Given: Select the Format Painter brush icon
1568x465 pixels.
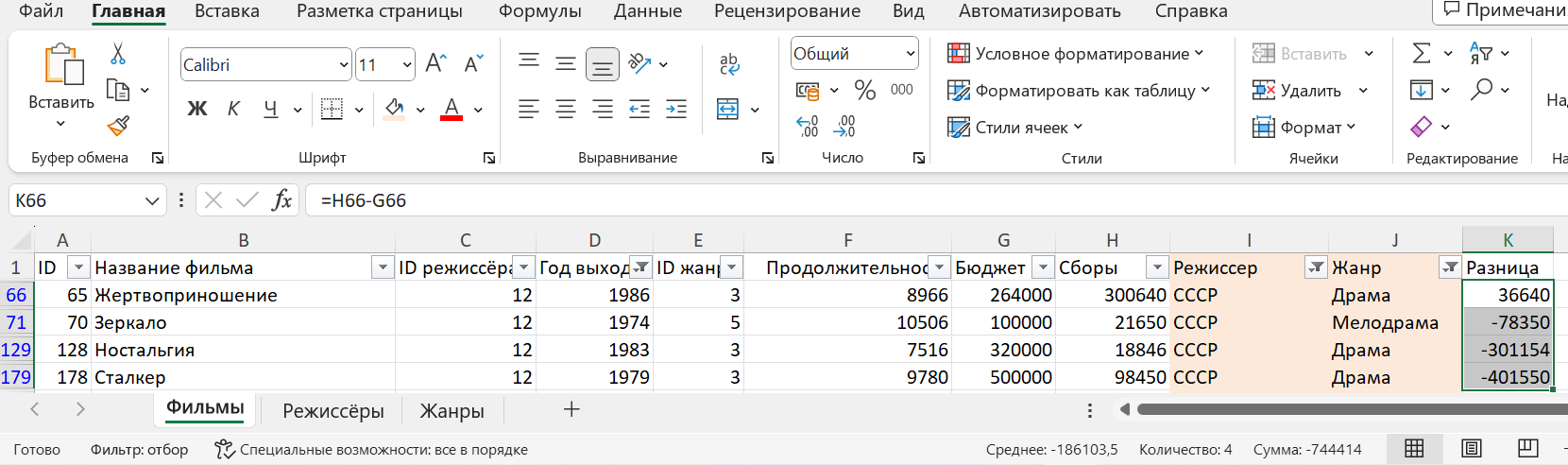Looking at the screenshot, I should (x=118, y=126).
